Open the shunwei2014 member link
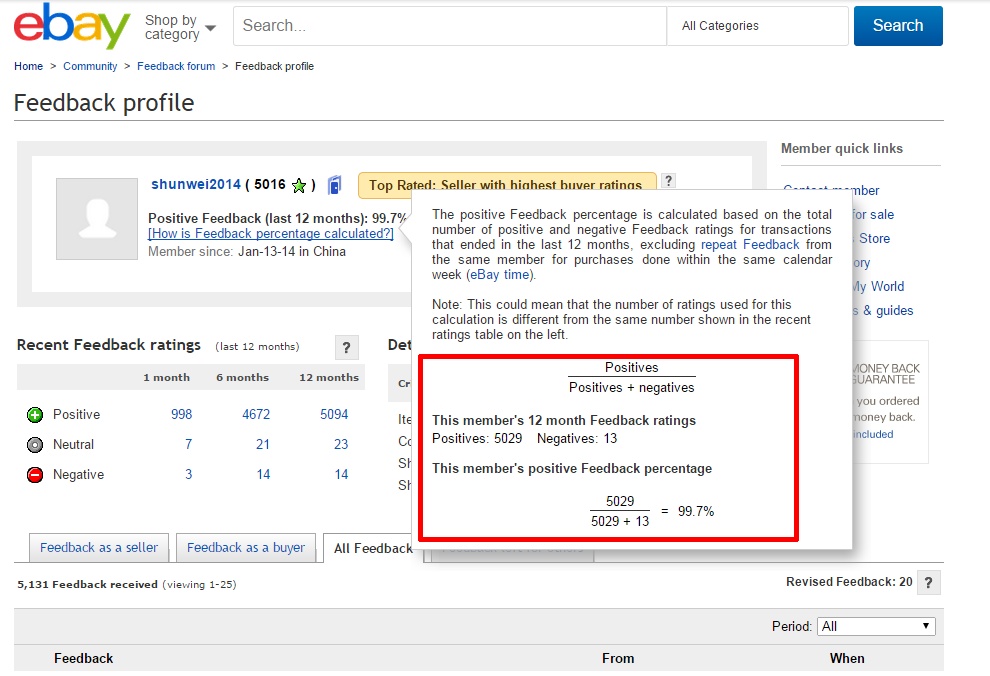Screen dimensions: 990x676 196,185
